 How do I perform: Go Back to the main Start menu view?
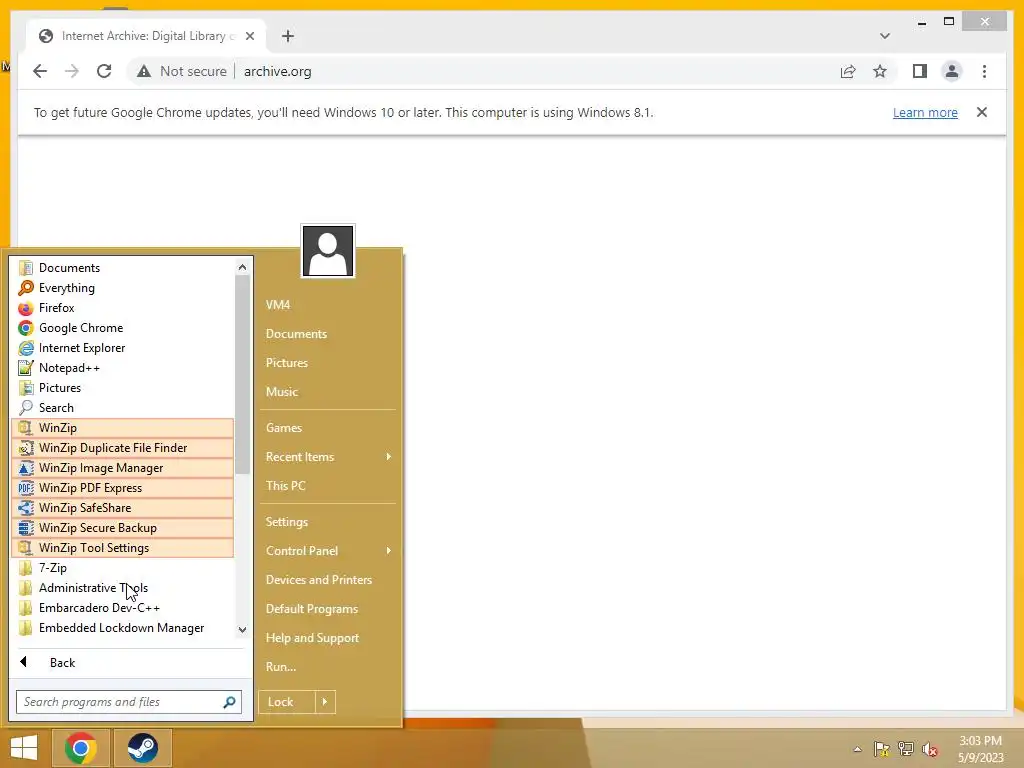pyautogui.click(x=129, y=663)
